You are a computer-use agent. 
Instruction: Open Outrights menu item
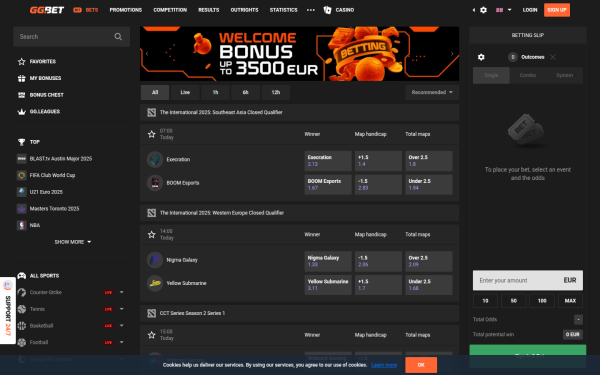coord(245,10)
